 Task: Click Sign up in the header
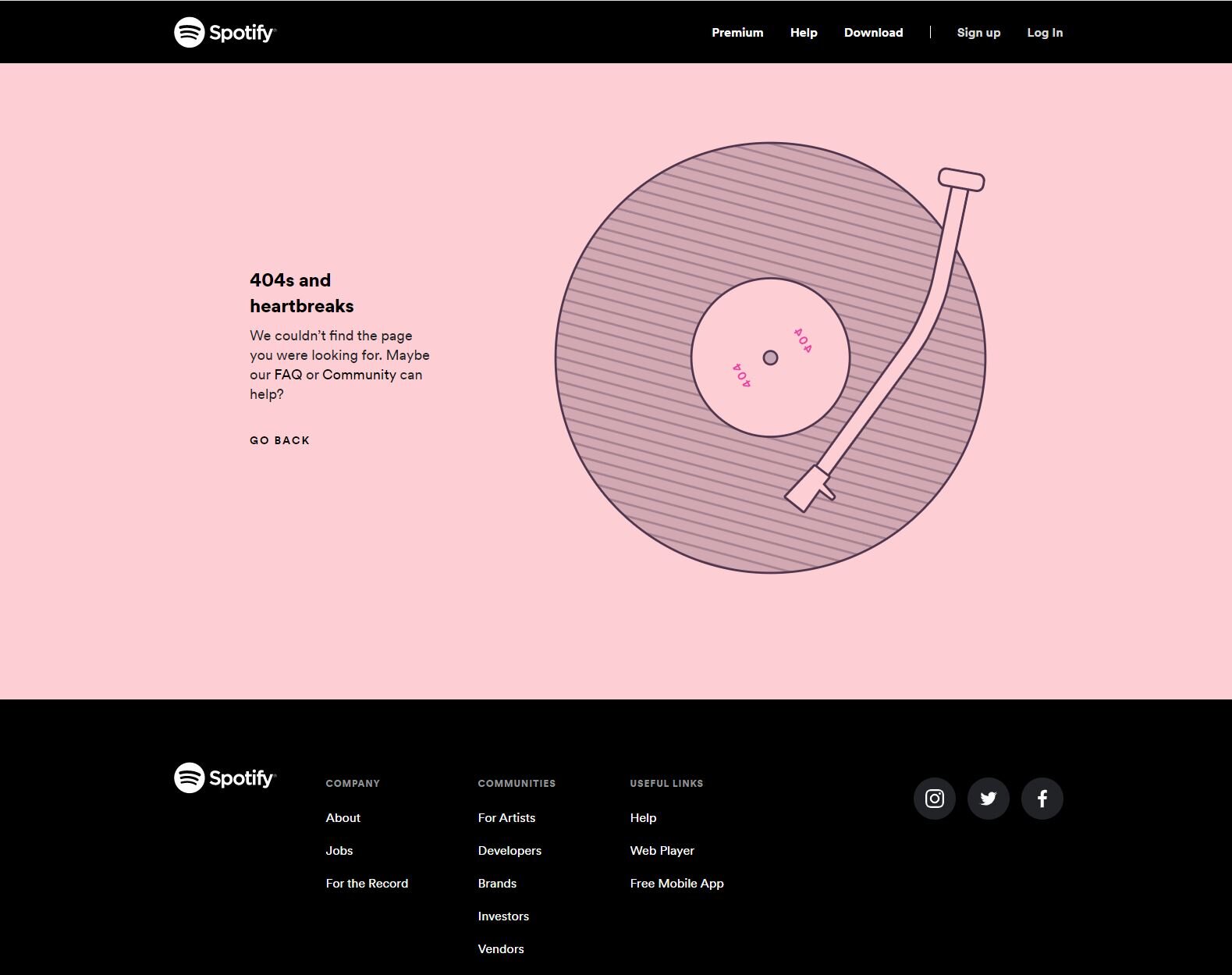point(978,33)
